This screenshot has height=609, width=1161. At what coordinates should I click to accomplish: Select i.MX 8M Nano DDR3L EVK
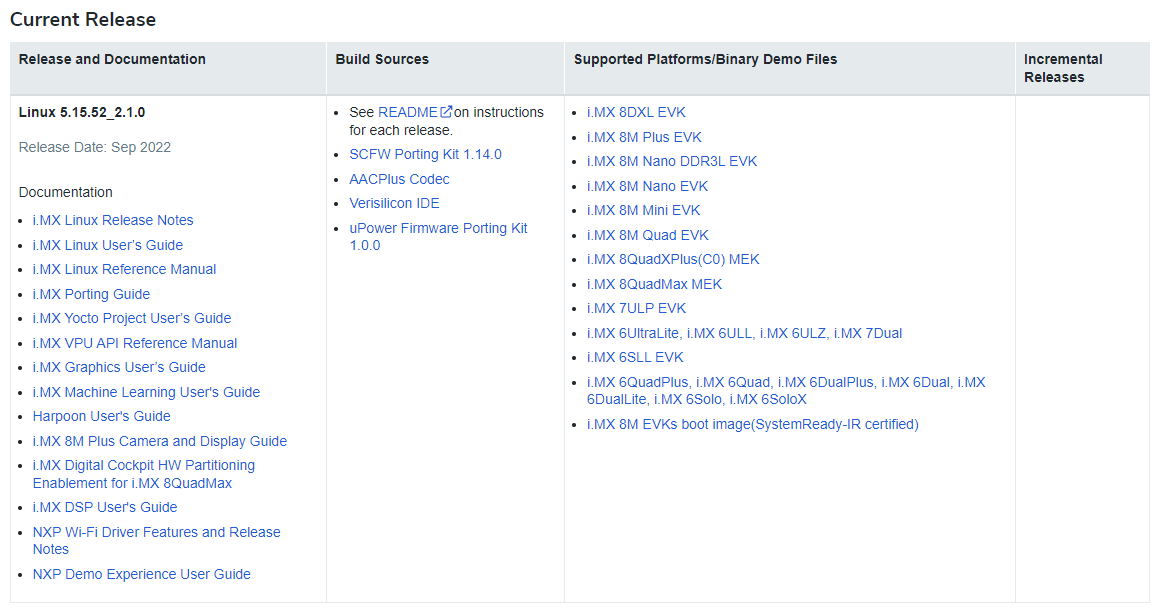point(672,161)
